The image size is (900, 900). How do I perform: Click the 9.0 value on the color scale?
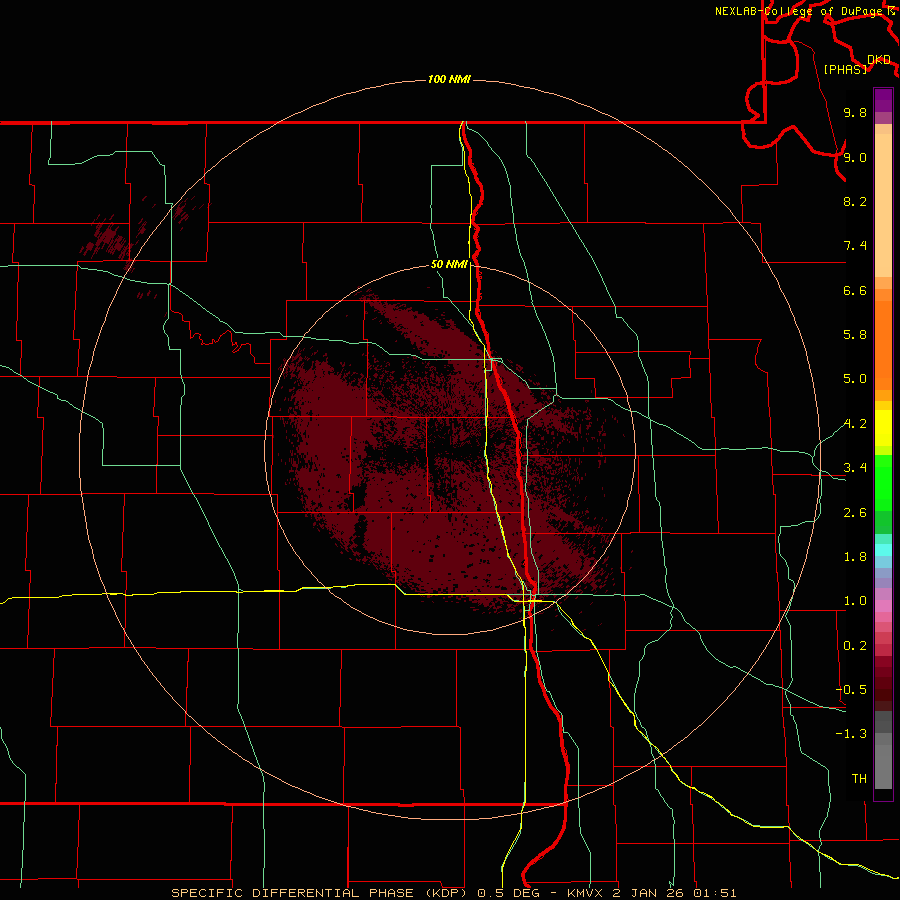pos(855,157)
